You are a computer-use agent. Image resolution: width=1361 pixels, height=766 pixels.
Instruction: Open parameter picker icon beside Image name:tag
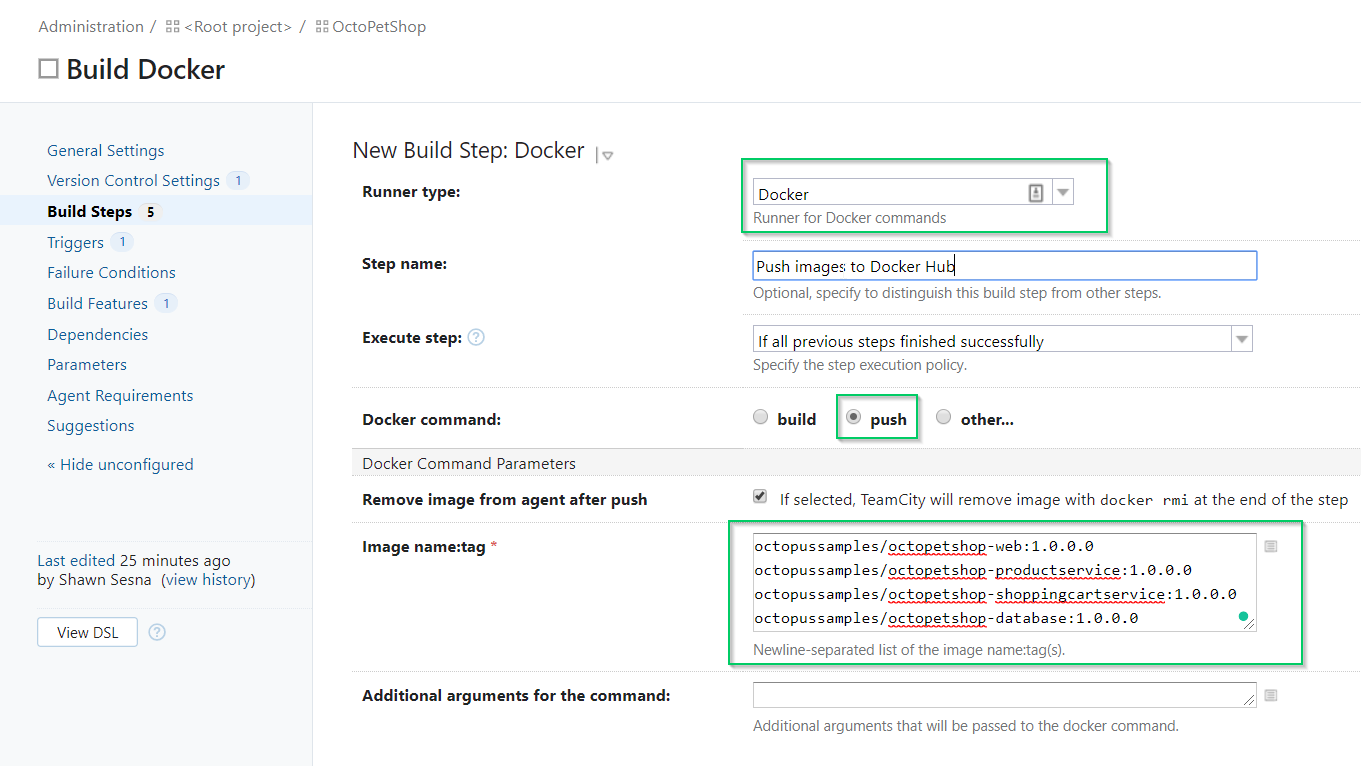1271,546
